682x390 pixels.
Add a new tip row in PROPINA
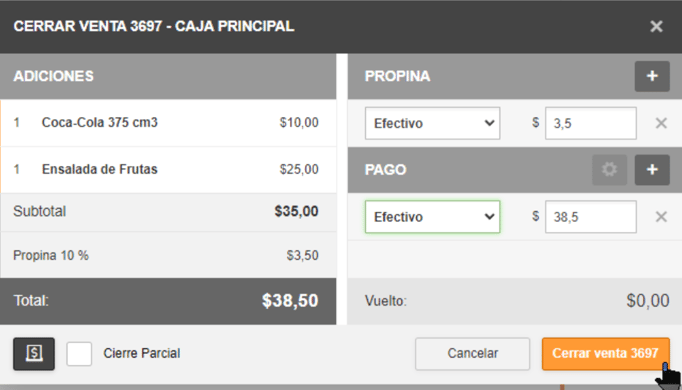tap(652, 76)
